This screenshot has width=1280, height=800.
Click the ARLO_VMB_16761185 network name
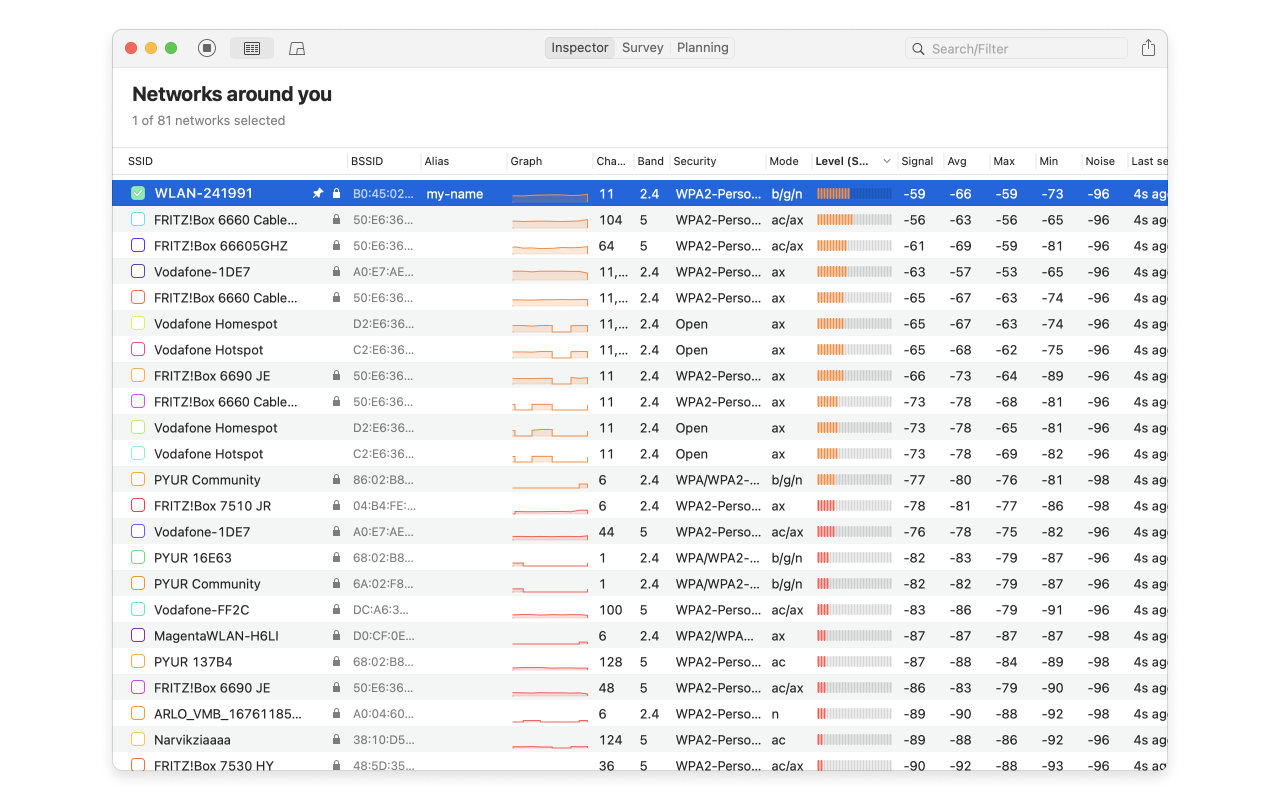(228, 713)
